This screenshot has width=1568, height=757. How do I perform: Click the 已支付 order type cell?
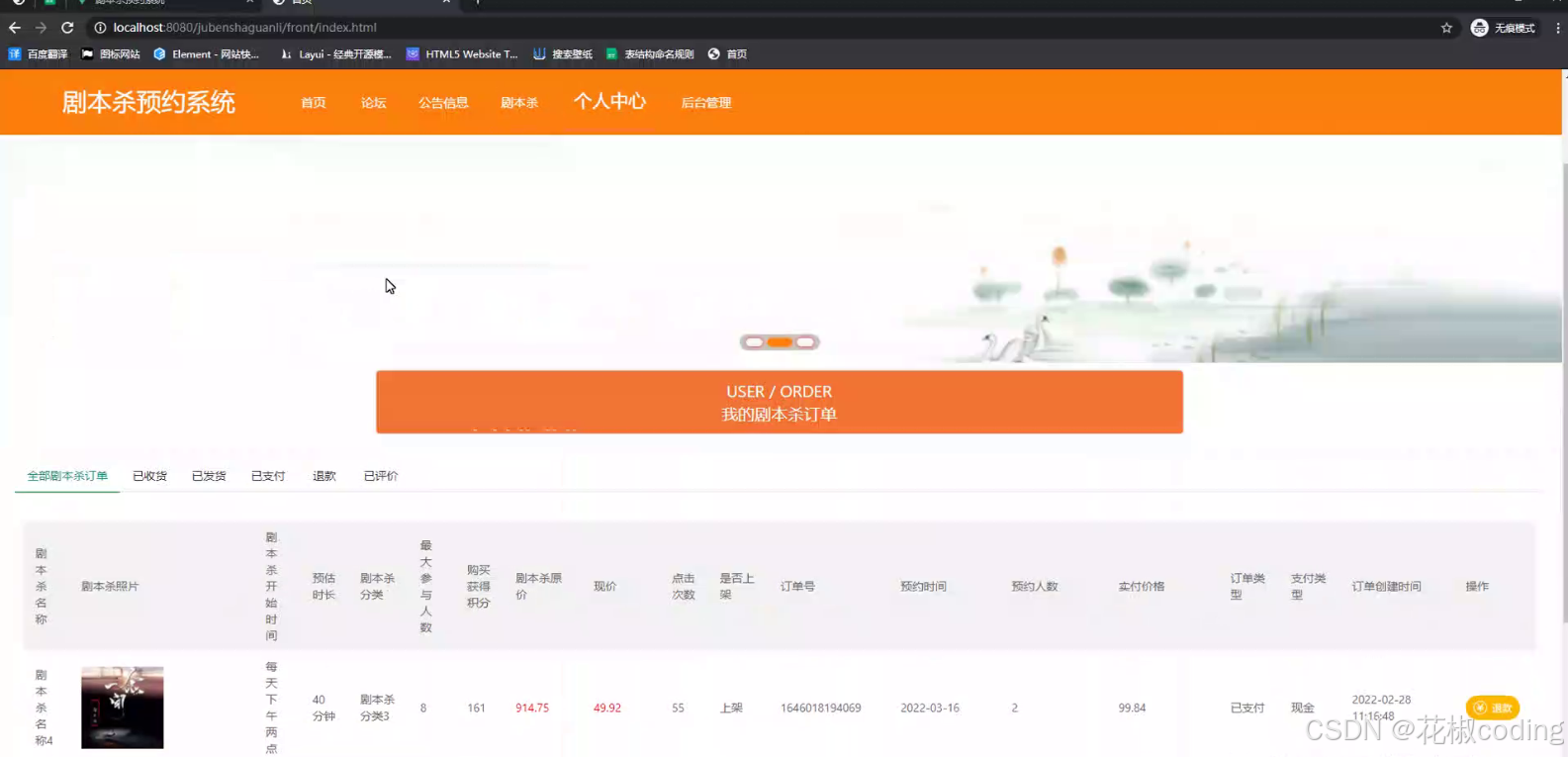pos(1247,709)
